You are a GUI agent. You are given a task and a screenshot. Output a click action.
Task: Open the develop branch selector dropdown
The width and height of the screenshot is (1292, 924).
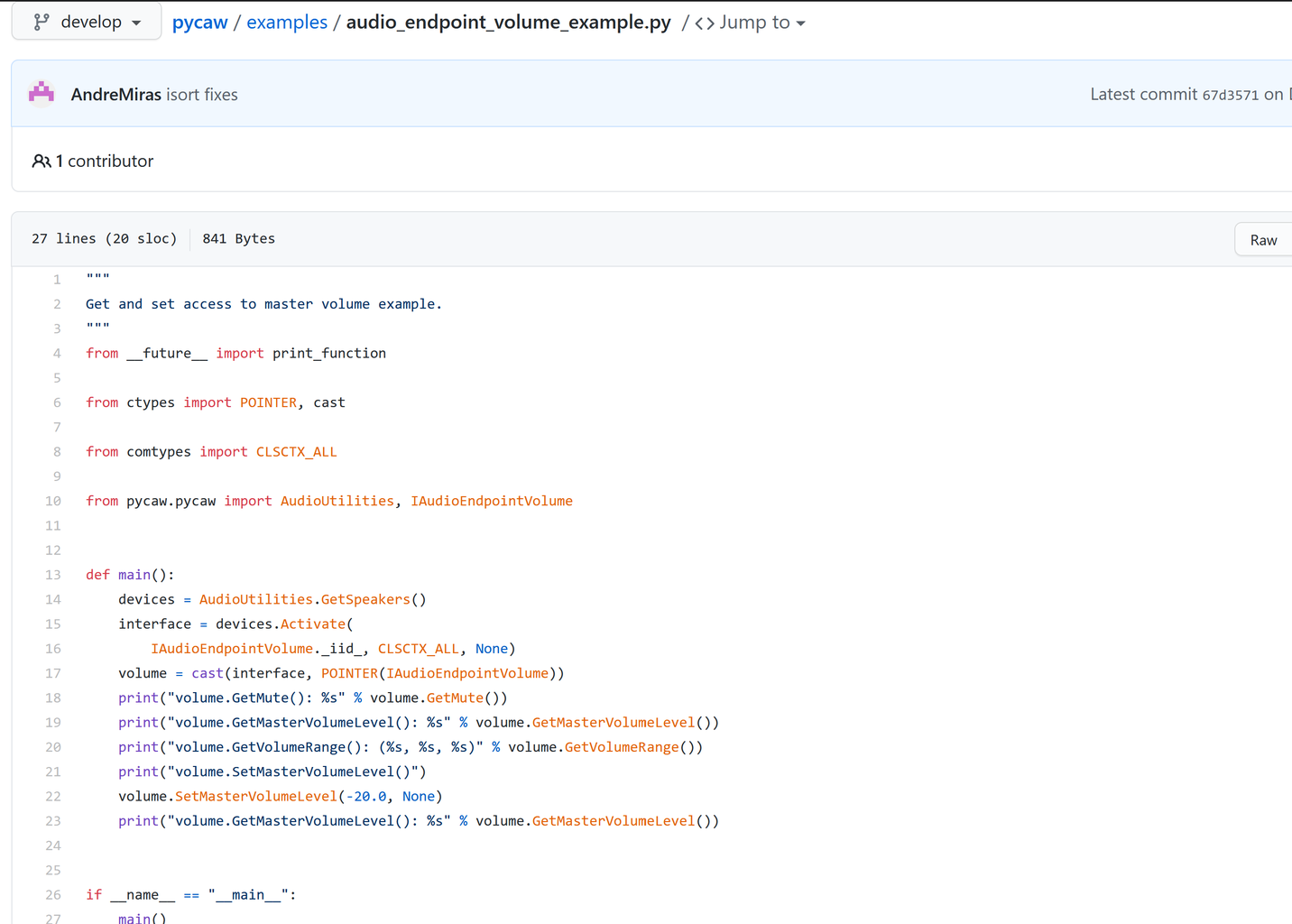(x=88, y=23)
